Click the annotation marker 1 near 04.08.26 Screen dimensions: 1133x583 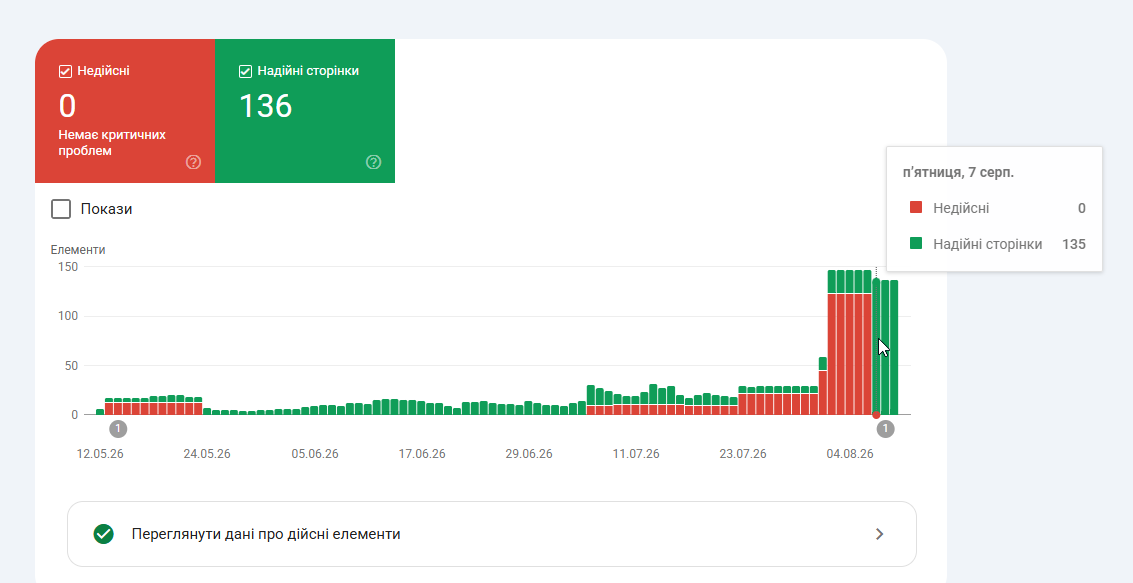pos(885,429)
